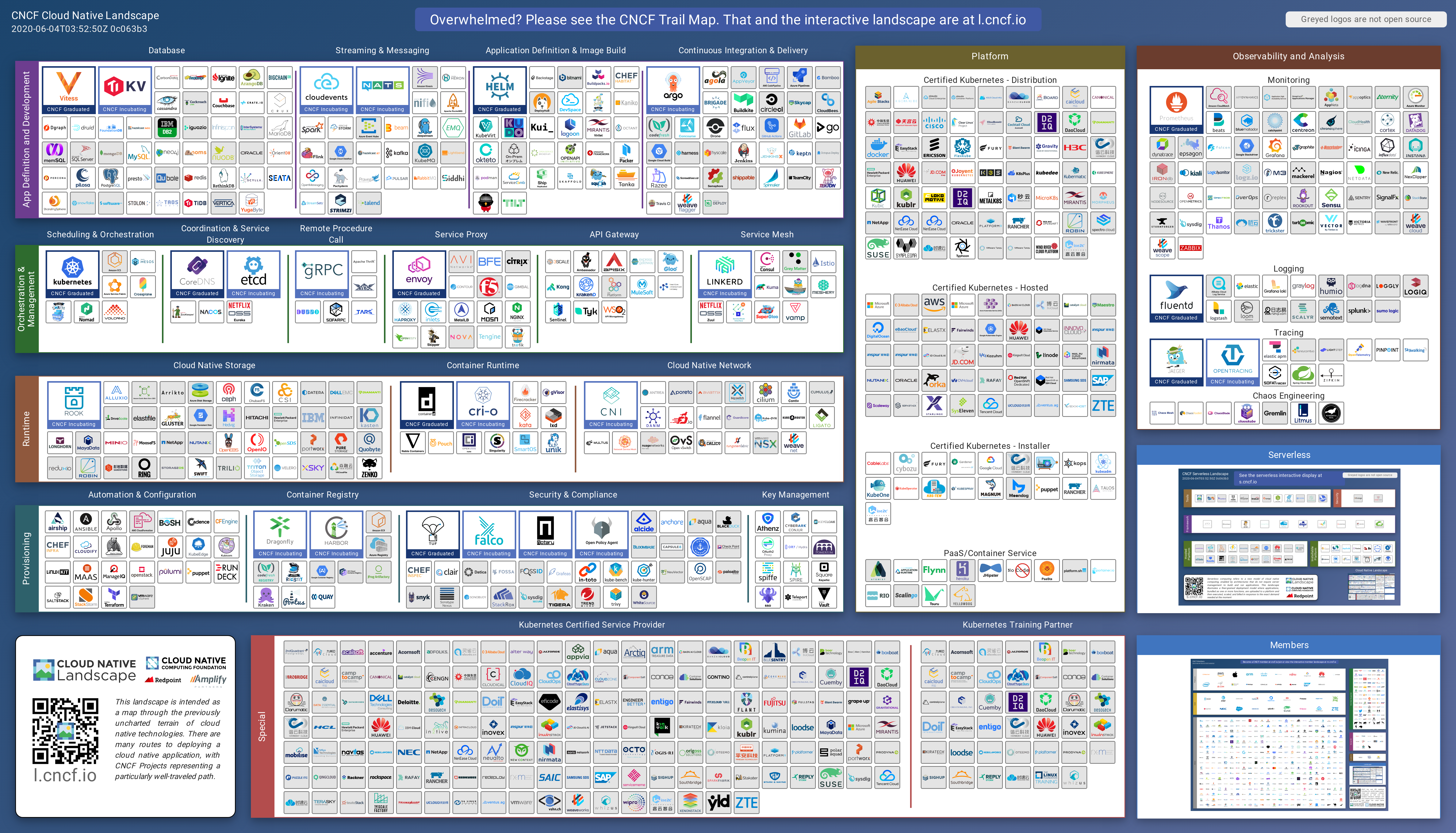Open the Vitess CNCF Graduated logo card
Screen dimensions: 1456x833
tap(69, 90)
